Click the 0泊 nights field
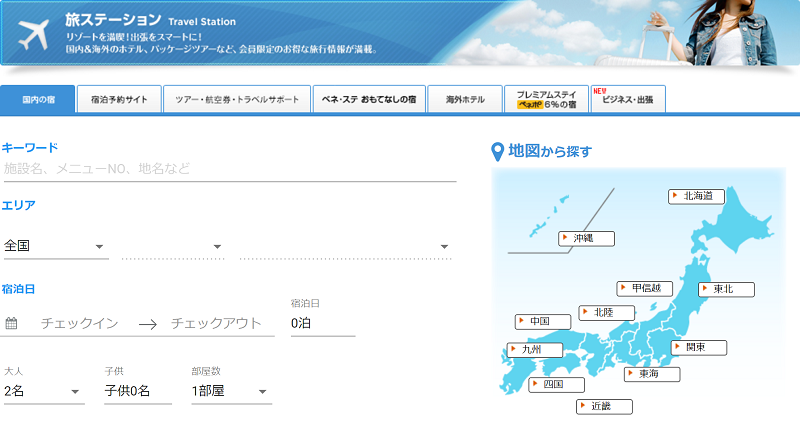Viewport: 800px width, 425px height. point(322,323)
